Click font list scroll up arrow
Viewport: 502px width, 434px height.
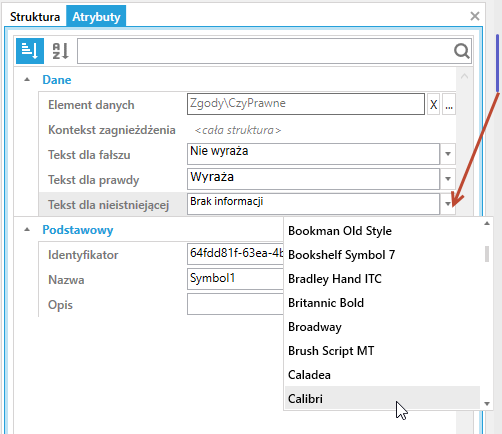click(487, 223)
